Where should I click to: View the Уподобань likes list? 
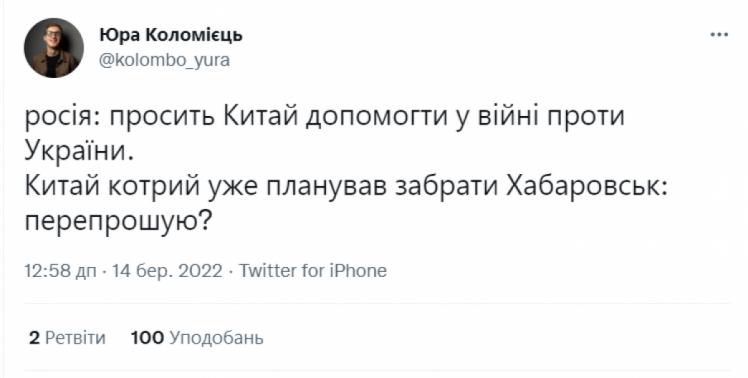click(x=216, y=338)
